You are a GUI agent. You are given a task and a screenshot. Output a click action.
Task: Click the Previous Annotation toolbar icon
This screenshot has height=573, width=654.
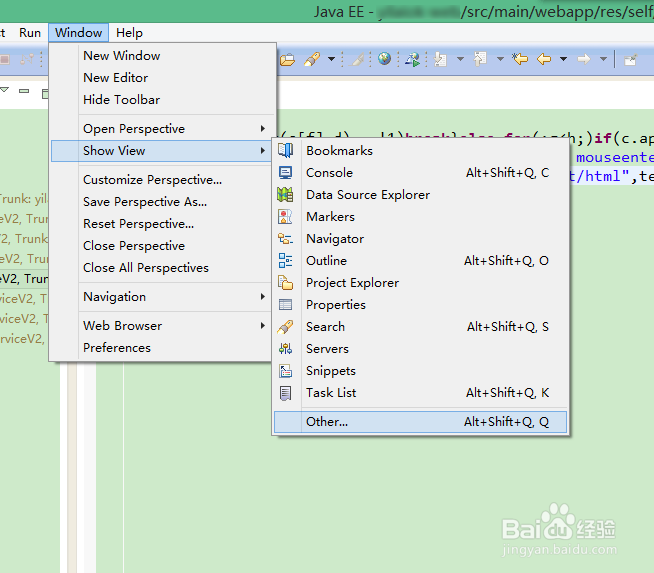480,59
